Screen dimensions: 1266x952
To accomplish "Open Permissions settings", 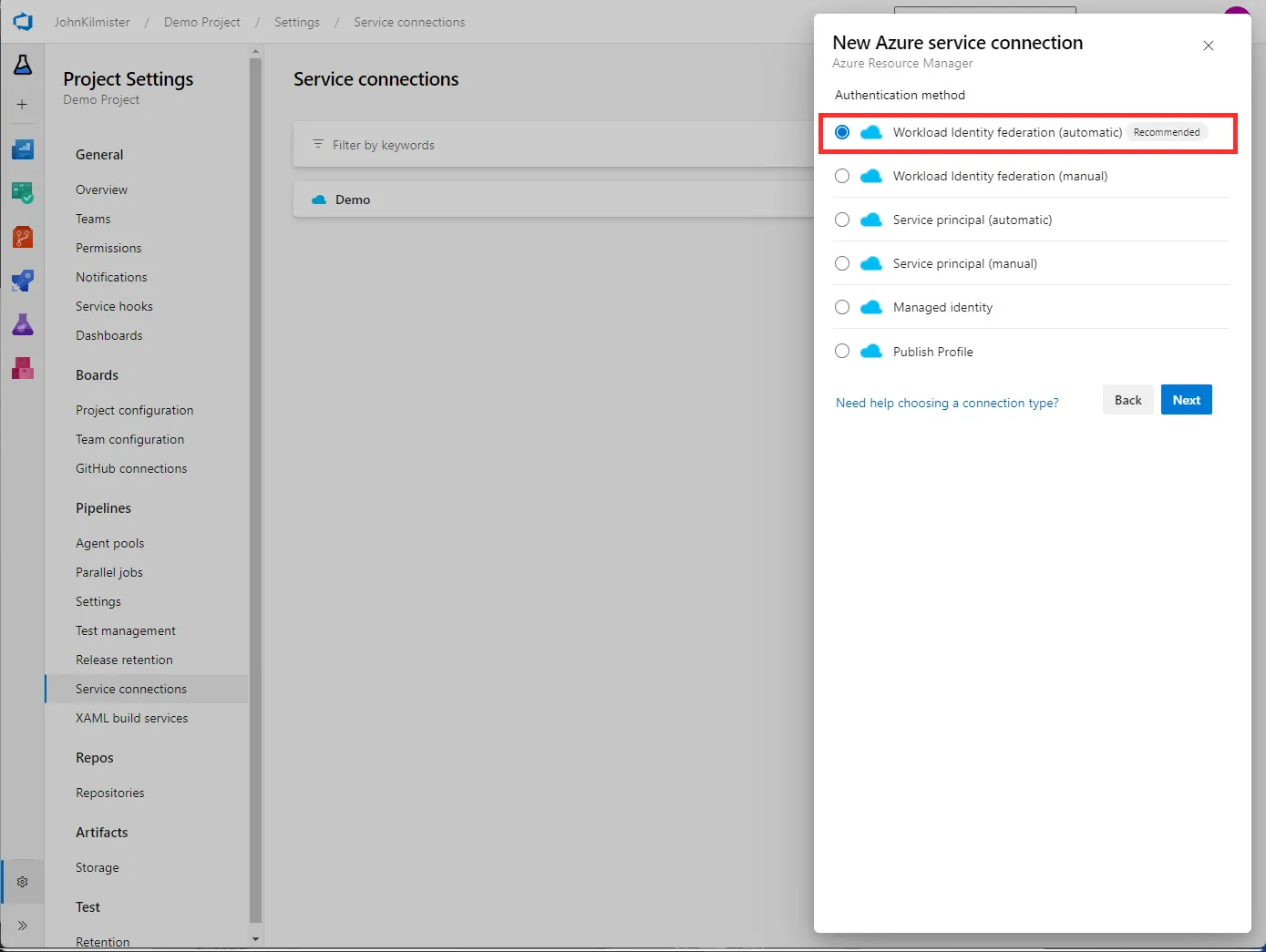I will [108, 248].
